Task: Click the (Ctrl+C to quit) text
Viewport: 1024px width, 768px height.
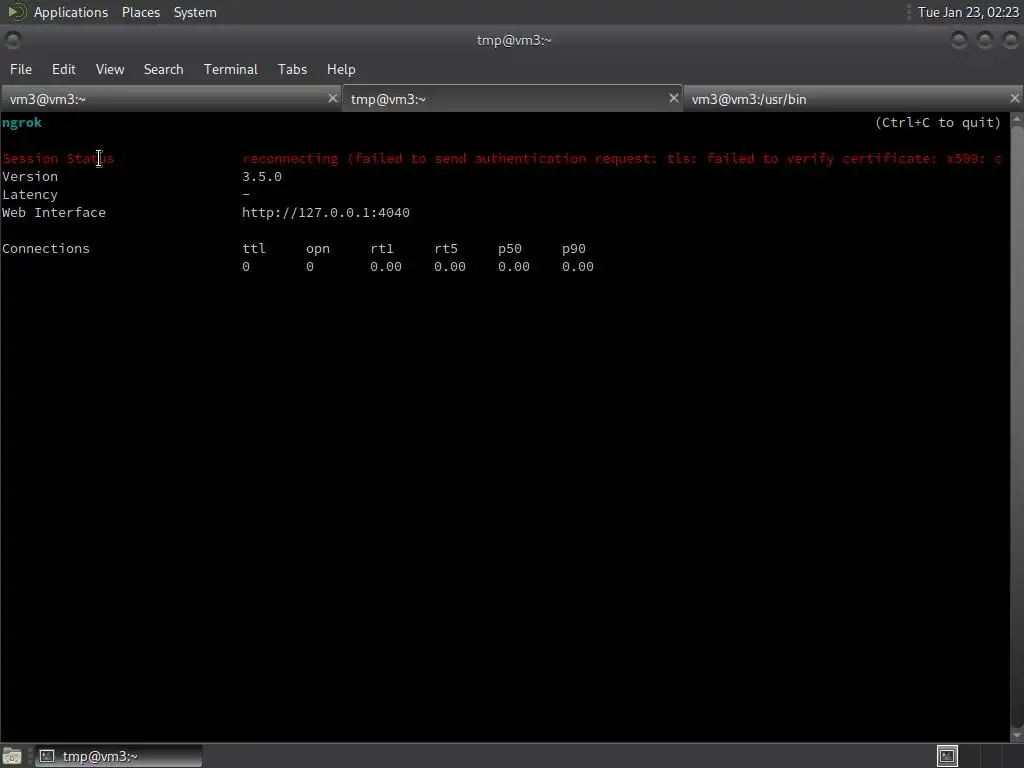Action: click(938, 123)
